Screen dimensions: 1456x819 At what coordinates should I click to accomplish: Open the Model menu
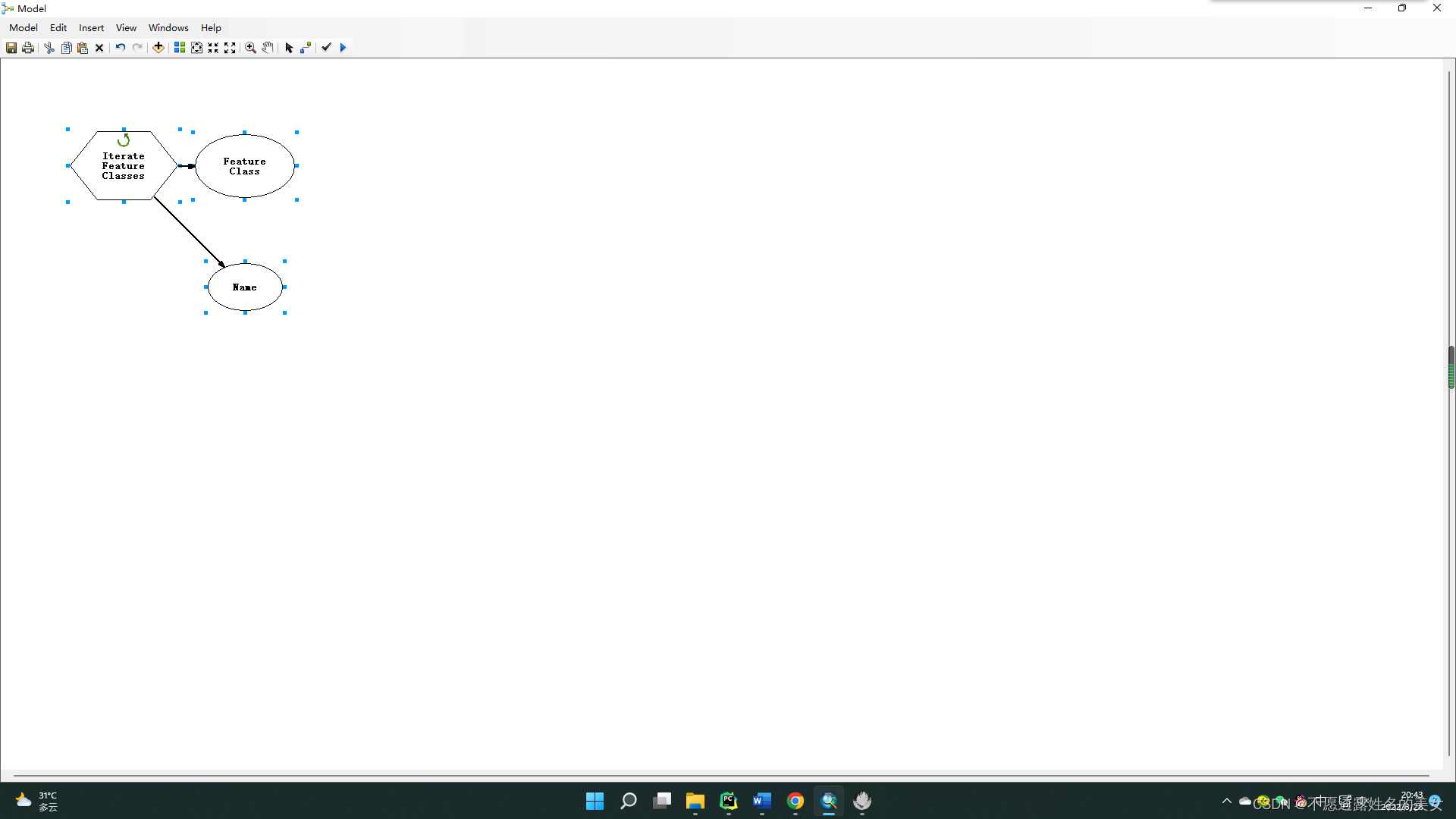24,28
